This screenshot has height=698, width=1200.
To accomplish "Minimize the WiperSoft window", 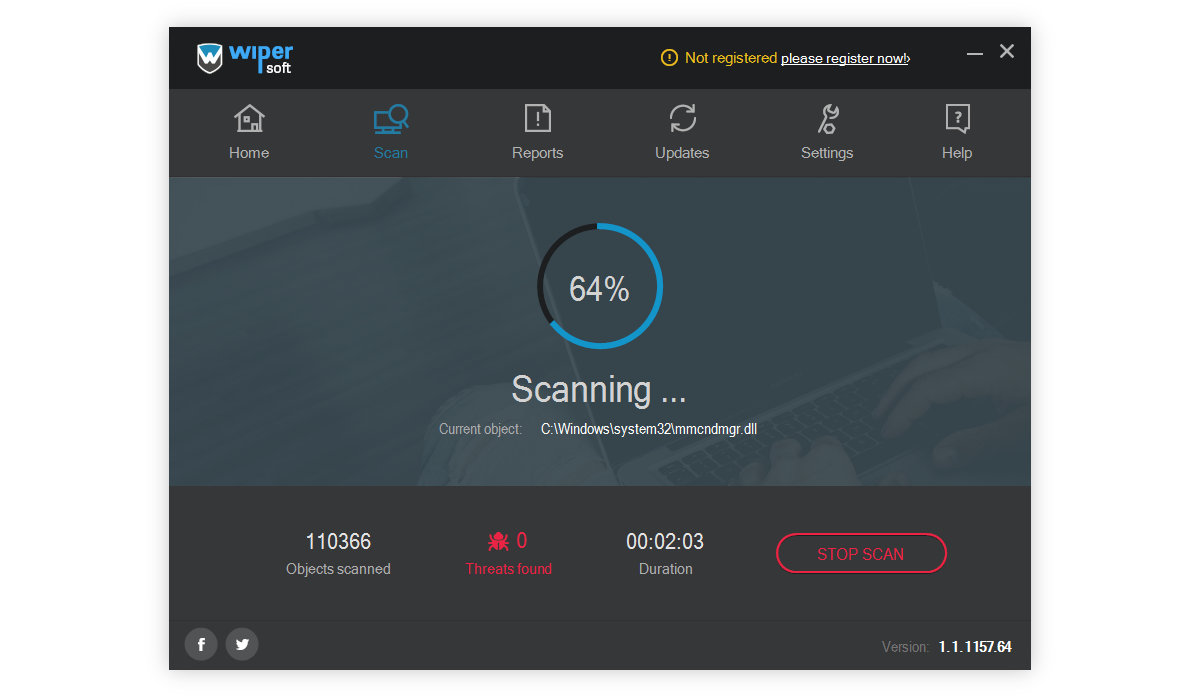I will coord(975,52).
